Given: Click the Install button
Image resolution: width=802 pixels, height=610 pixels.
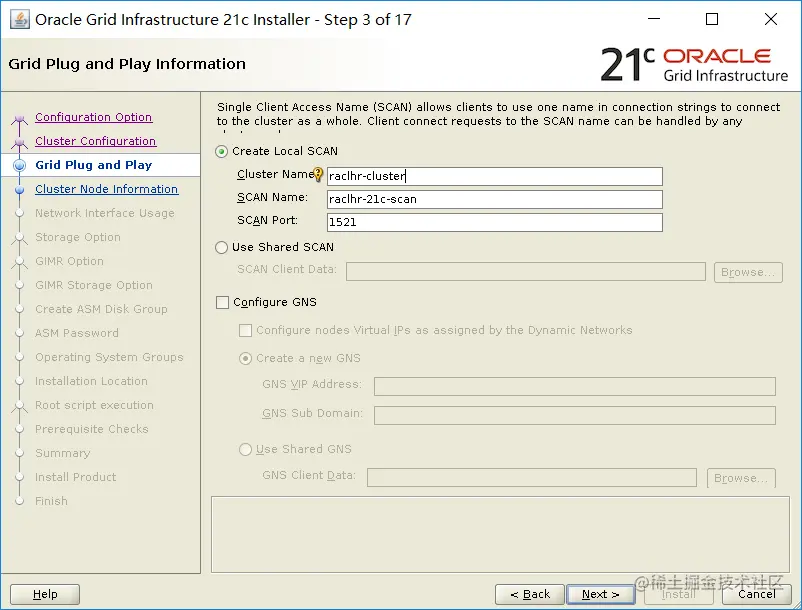Looking at the screenshot, I should pyautogui.click(x=679, y=594).
